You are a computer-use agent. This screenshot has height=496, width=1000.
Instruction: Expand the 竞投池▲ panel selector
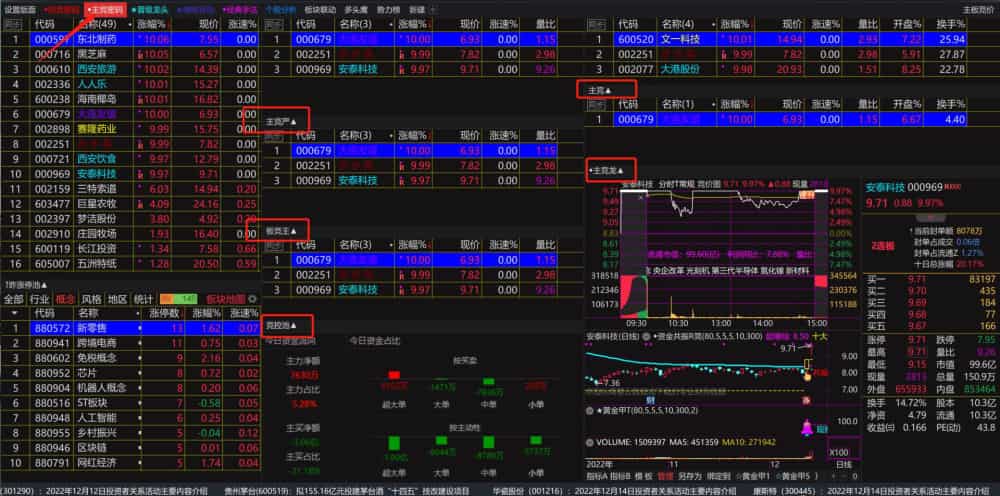(x=282, y=326)
